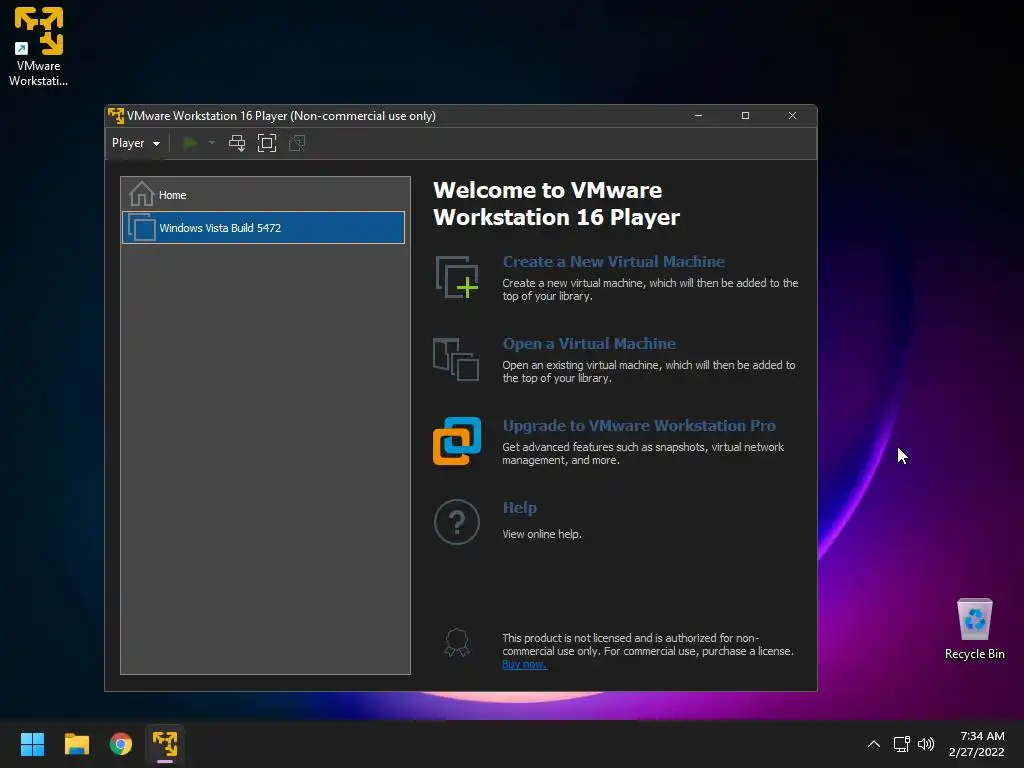This screenshot has height=768, width=1024.
Task: Click the new virtual machine plus icon
Action: click(x=457, y=278)
